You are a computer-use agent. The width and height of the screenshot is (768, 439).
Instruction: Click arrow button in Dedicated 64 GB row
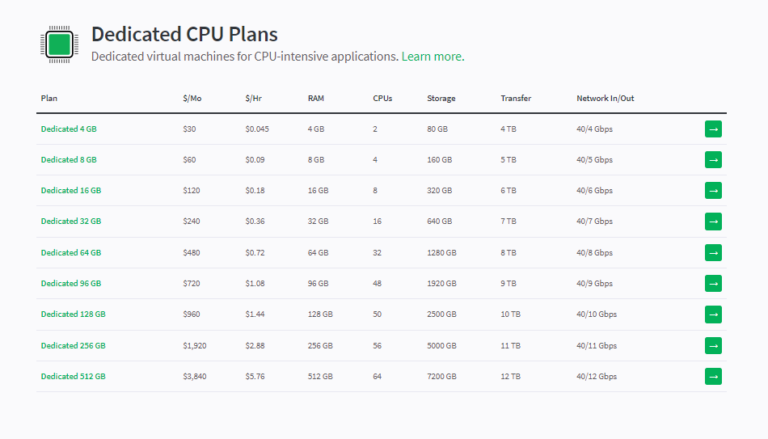(x=713, y=253)
